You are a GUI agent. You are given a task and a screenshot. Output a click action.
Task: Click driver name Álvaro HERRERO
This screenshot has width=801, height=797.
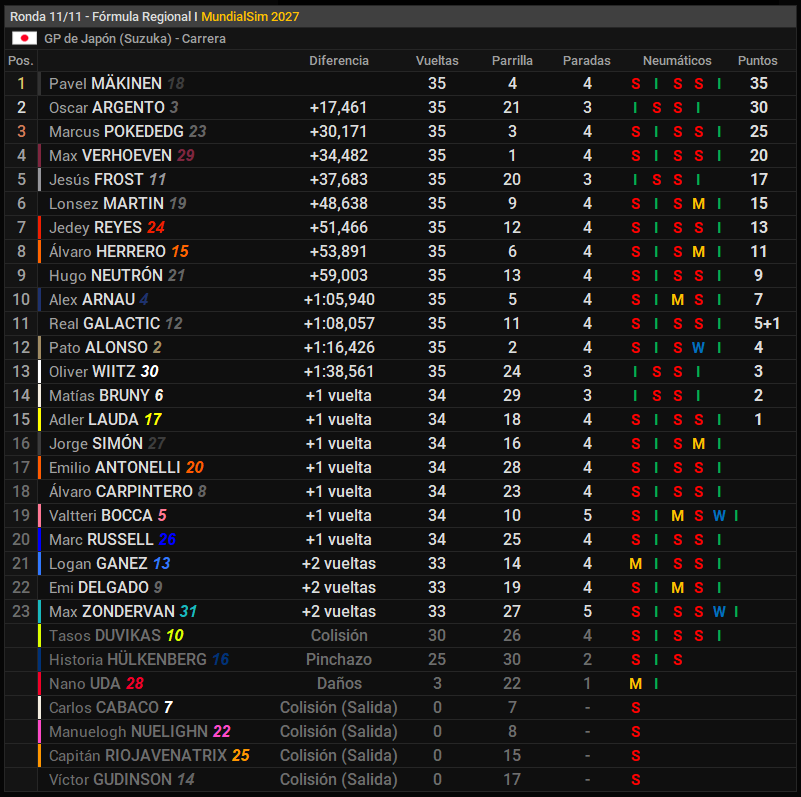(107, 251)
